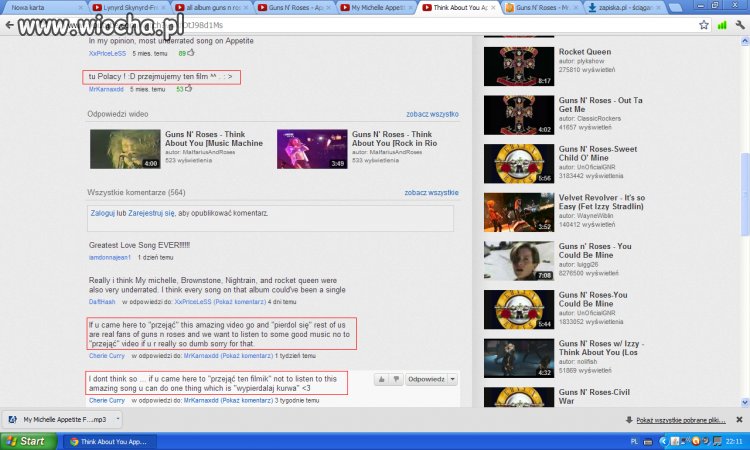Click the scrollbar up arrow
This screenshot has width=750, height=450.
745,42
